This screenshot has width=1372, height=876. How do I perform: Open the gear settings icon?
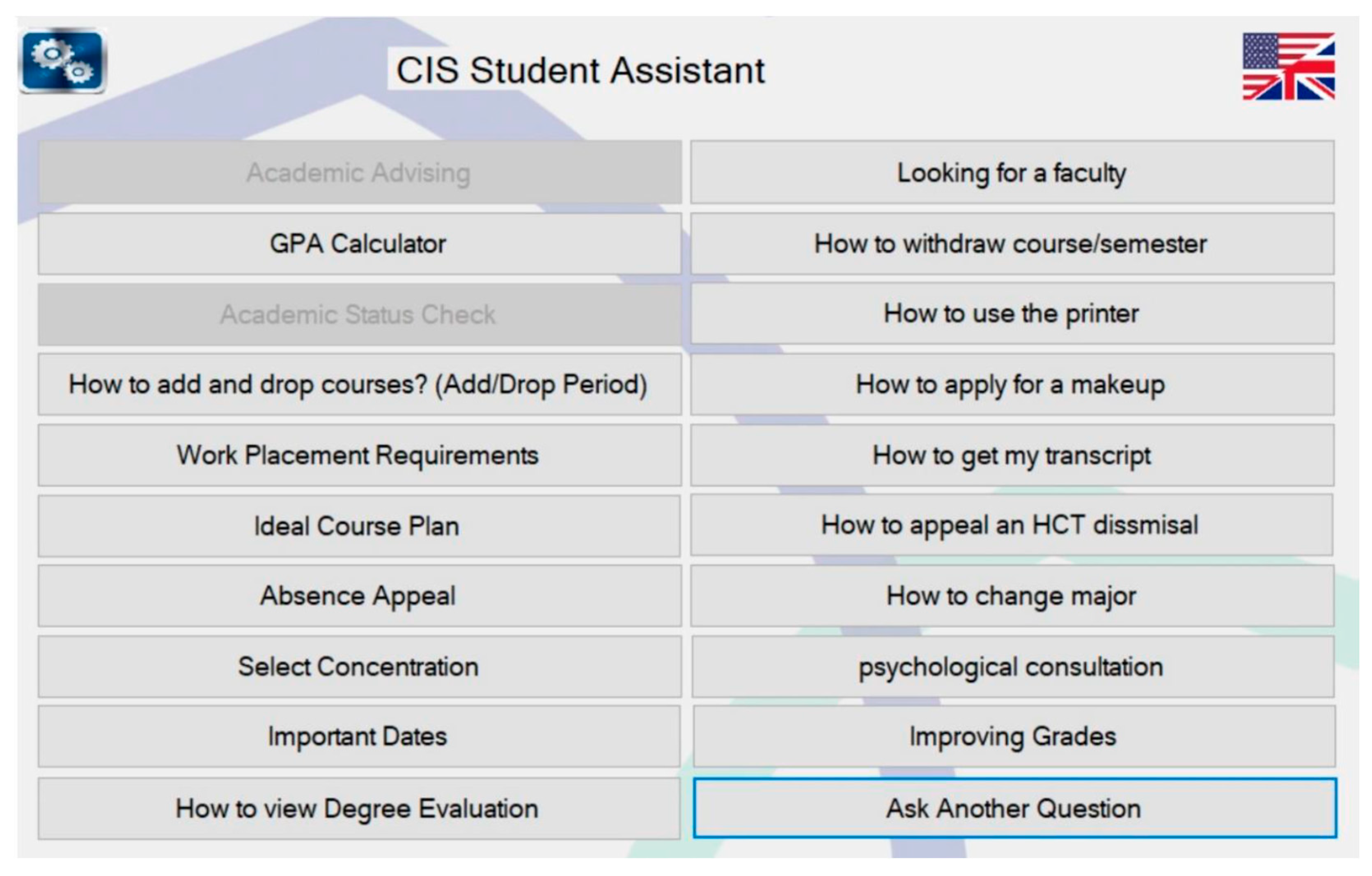pos(63,61)
